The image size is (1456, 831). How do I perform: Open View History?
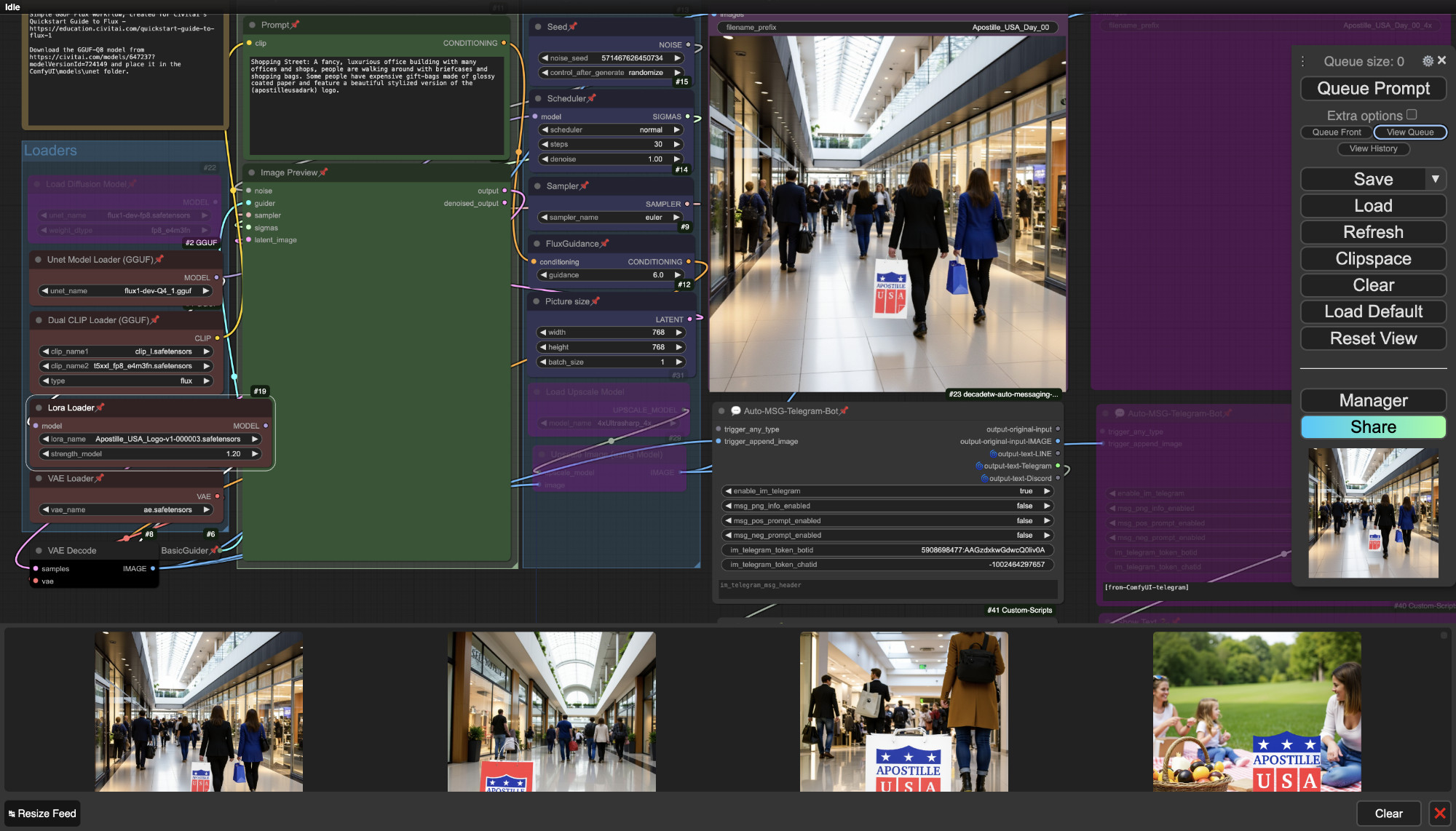(x=1373, y=148)
